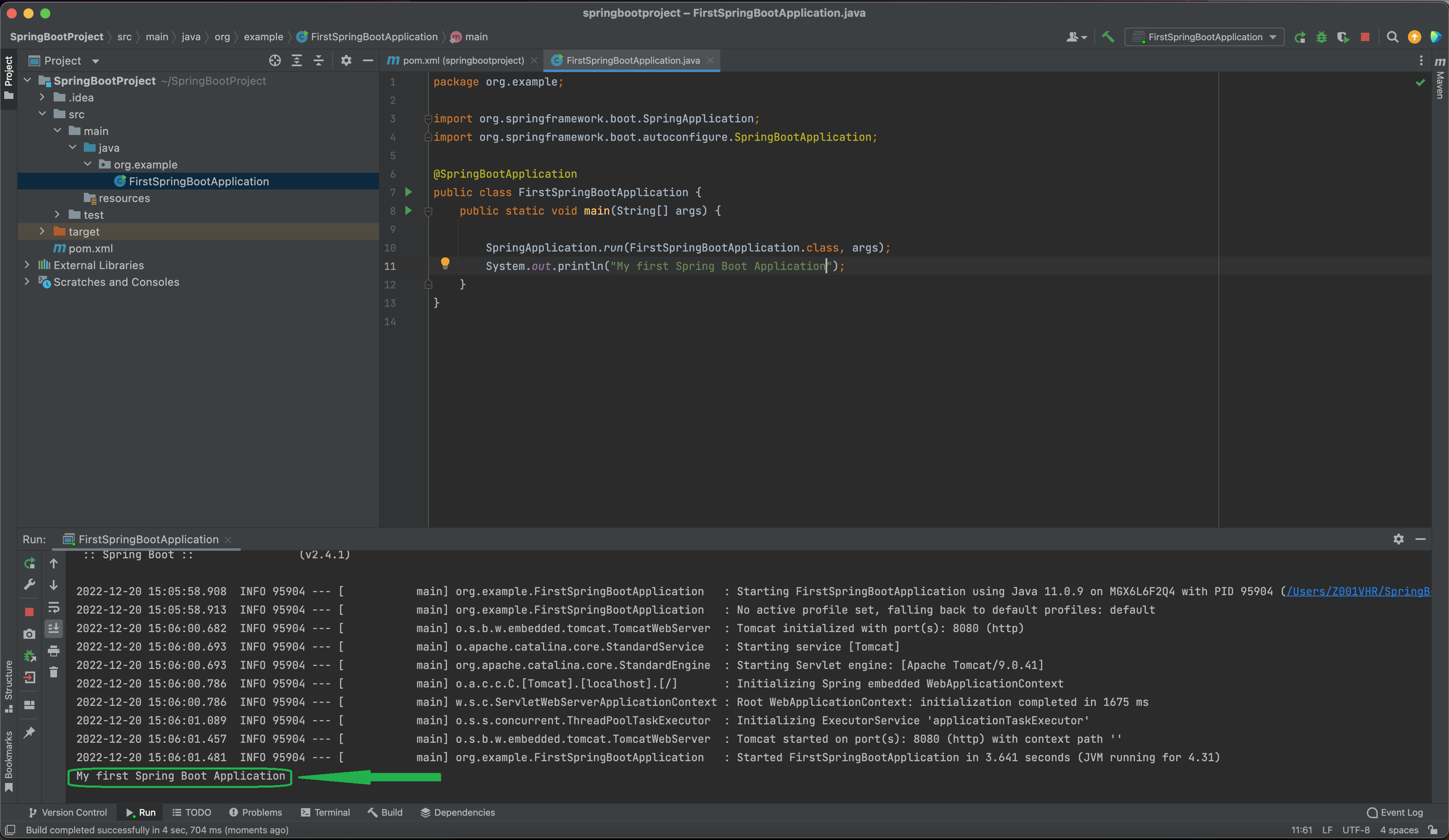This screenshot has width=1449, height=840.
Task: Jump up the stack trace arrow
Action: [54, 563]
